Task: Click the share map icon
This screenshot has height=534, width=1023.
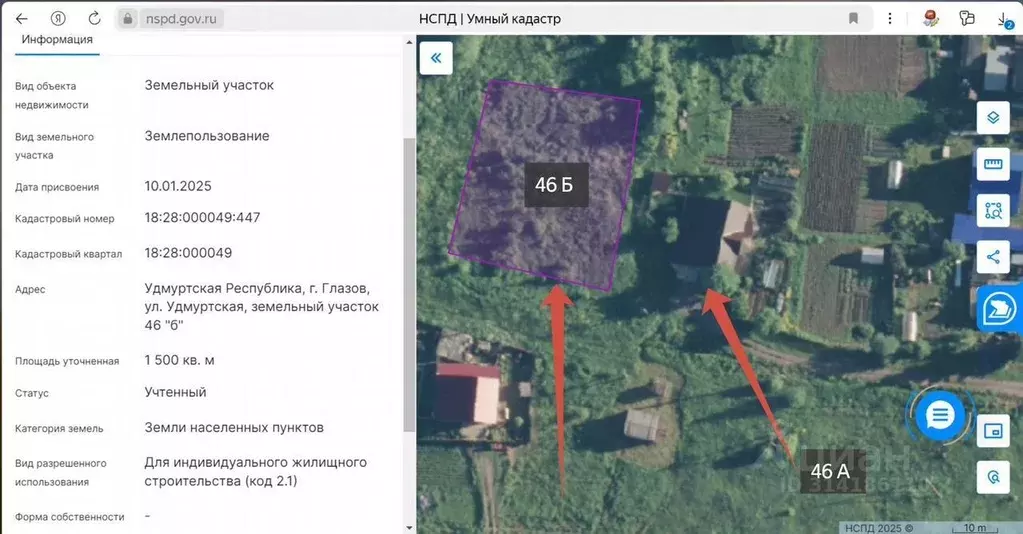Action: [x=993, y=257]
